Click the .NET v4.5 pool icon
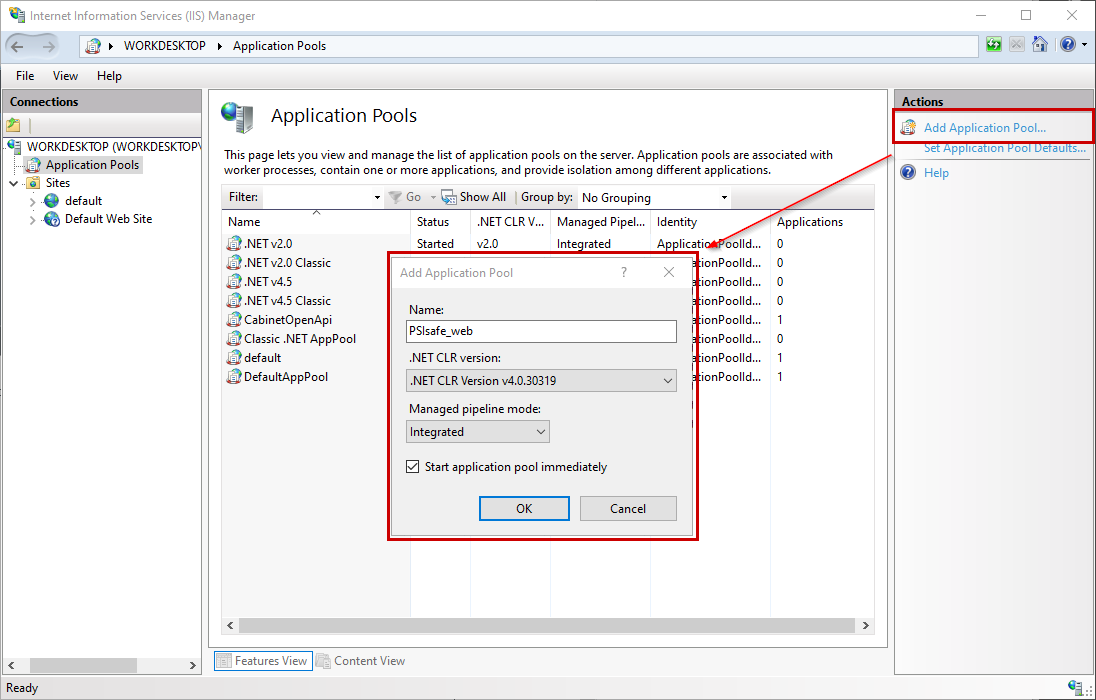The width and height of the screenshot is (1096, 700). pyautogui.click(x=234, y=282)
